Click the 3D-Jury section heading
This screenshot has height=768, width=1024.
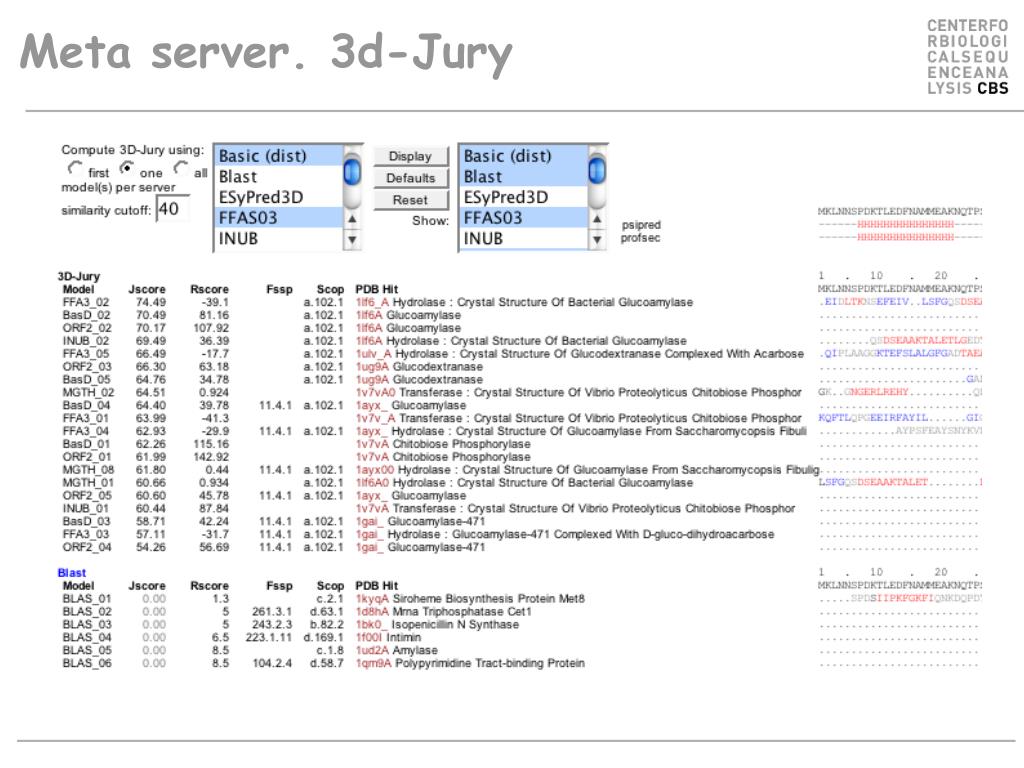click(x=79, y=276)
